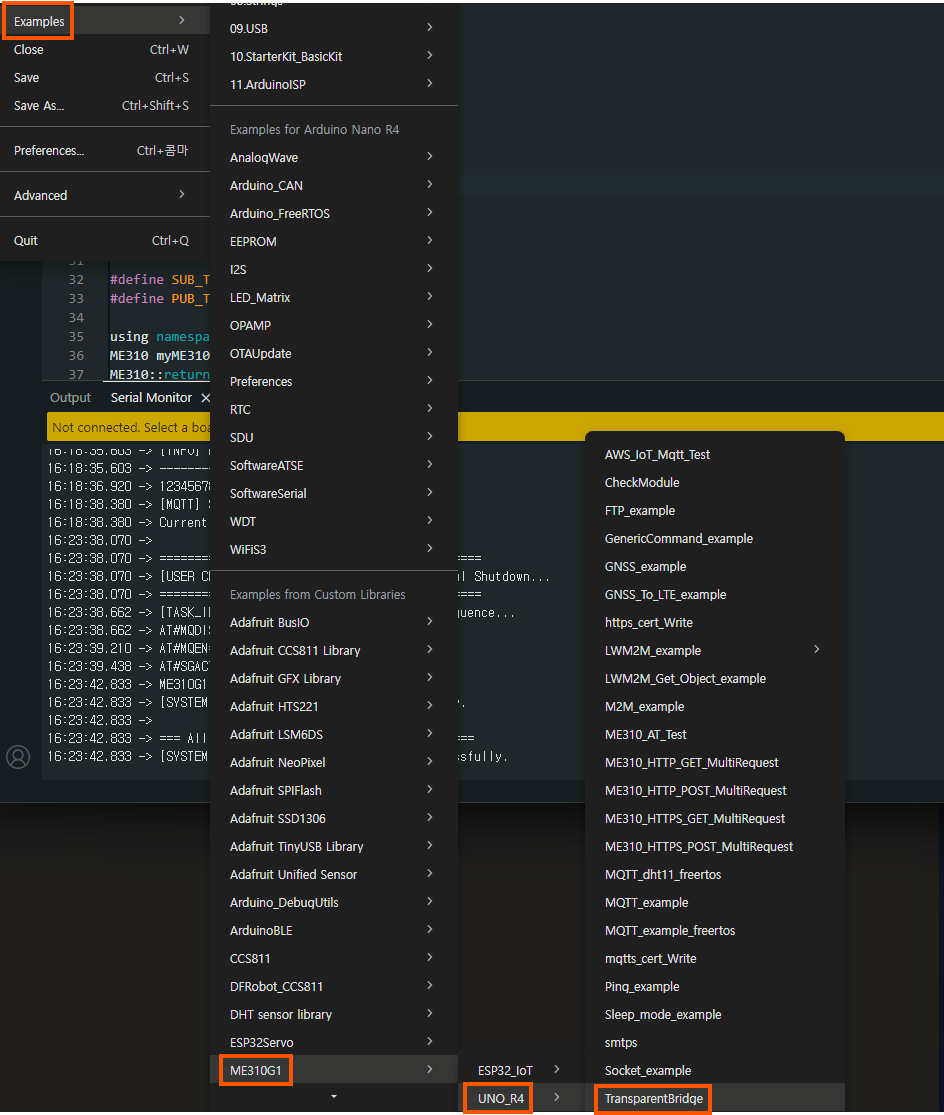The image size is (944, 1115).
Task: Open DHT sensor library examples
Action: [333, 1014]
